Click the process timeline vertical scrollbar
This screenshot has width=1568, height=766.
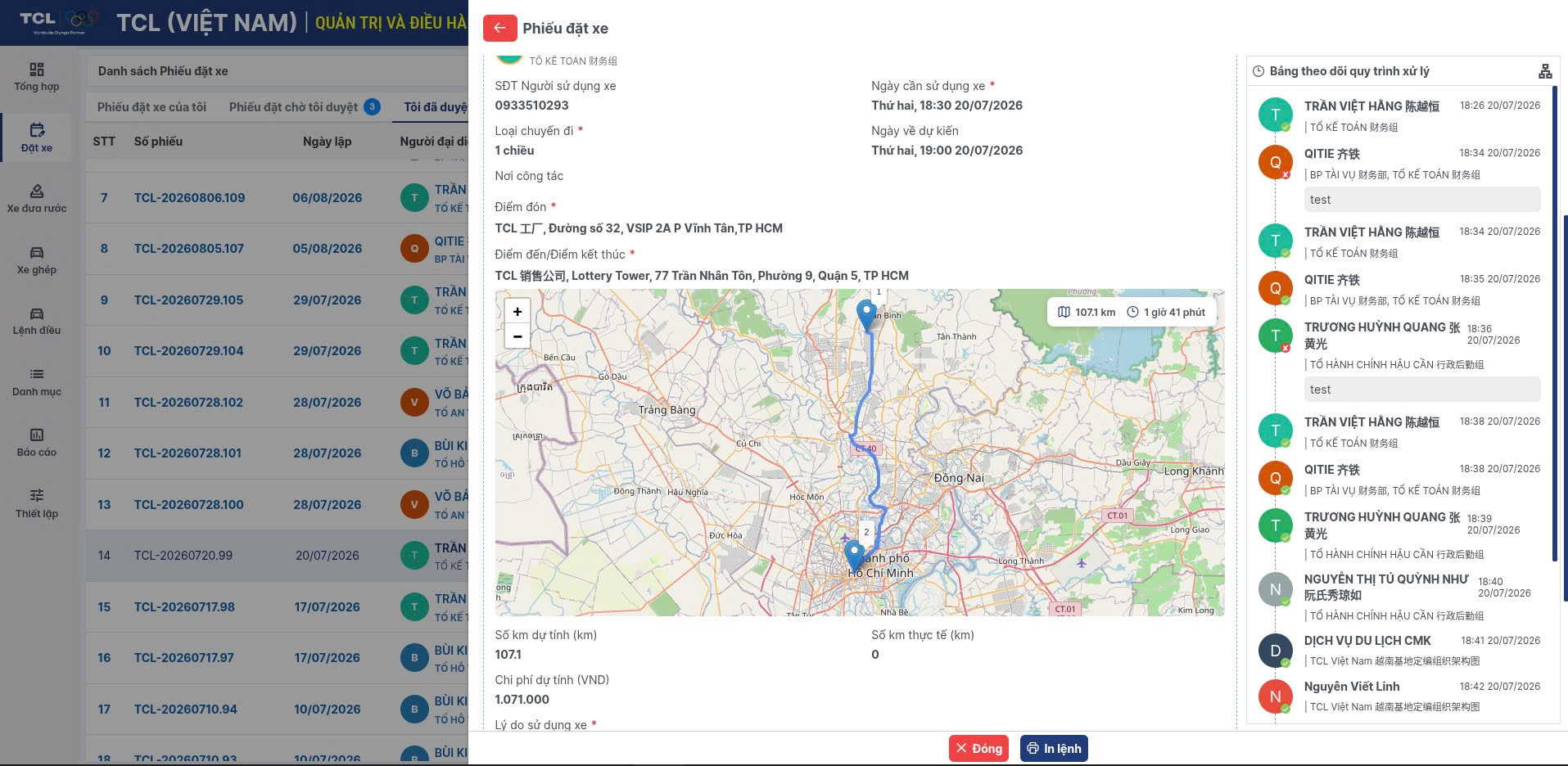tap(1555, 323)
